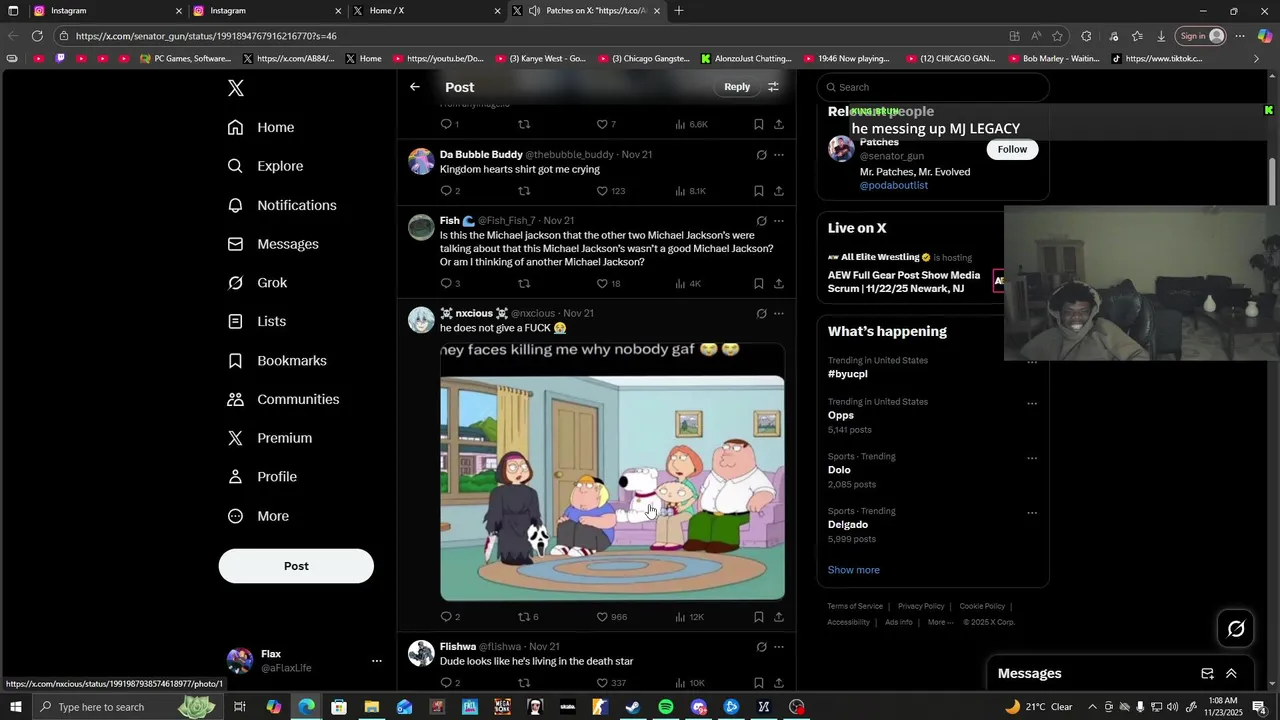Open Messages in sidebar
Image resolution: width=1280 pixels, height=720 pixels.
coord(273,244)
